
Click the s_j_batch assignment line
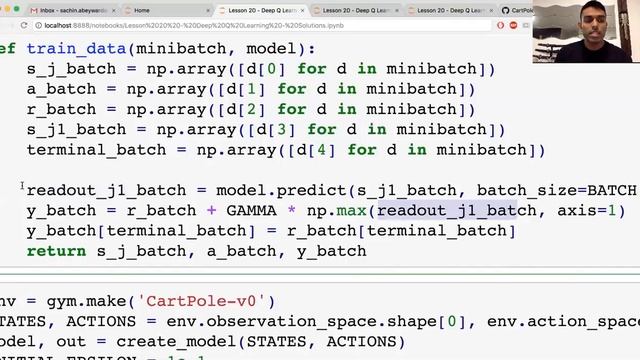tap(261, 69)
